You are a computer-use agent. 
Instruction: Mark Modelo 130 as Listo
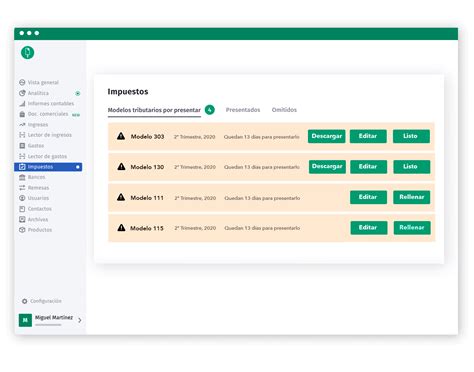(412, 167)
